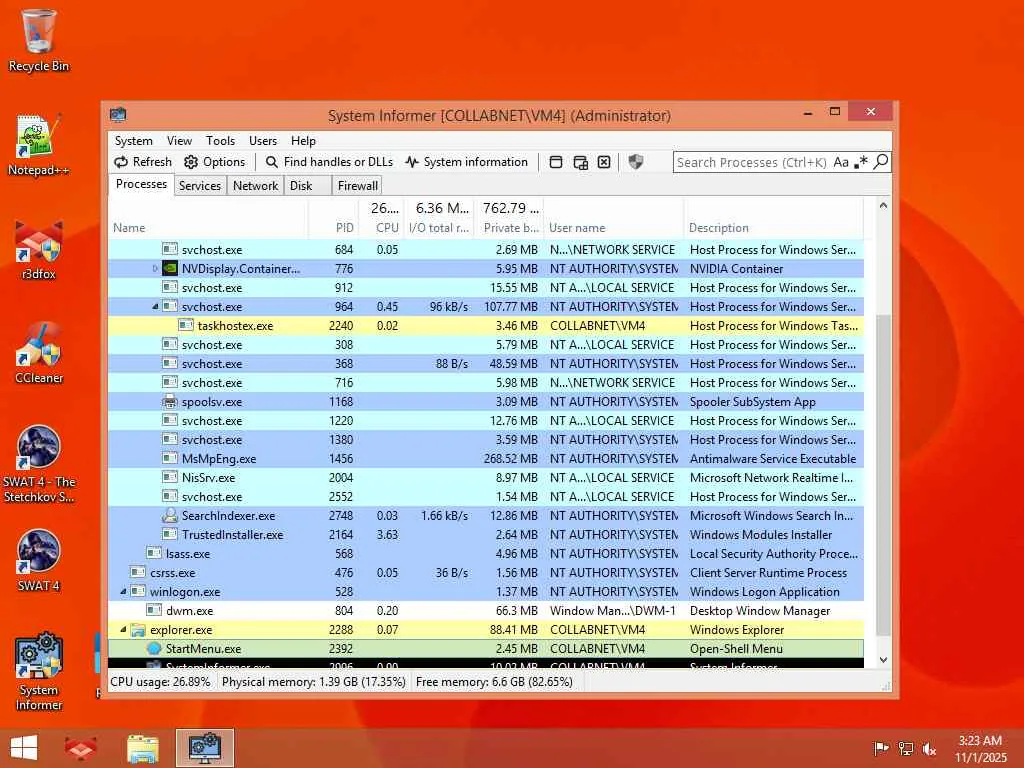The width and height of the screenshot is (1024, 768).
Task: Click the magnifier icon in the search box
Action: click(x=881, y=161)
